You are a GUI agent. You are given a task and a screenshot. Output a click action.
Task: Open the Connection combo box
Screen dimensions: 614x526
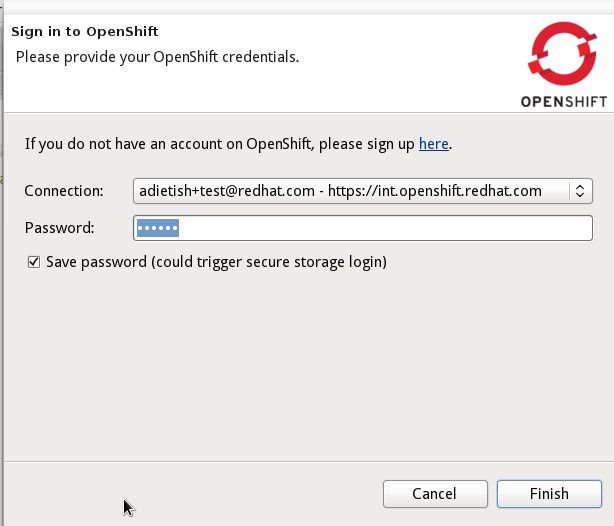tap(362, 190)
